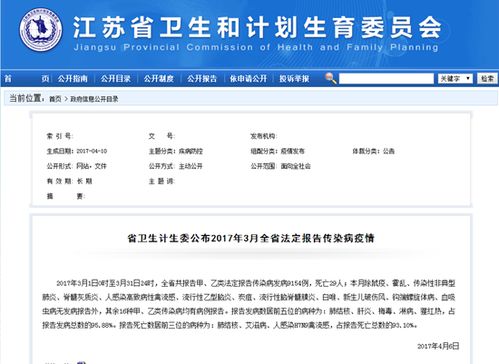This screenshot has width=499, height=364.
Task: Click the 索引号 field label
Action: pos(60,136)
